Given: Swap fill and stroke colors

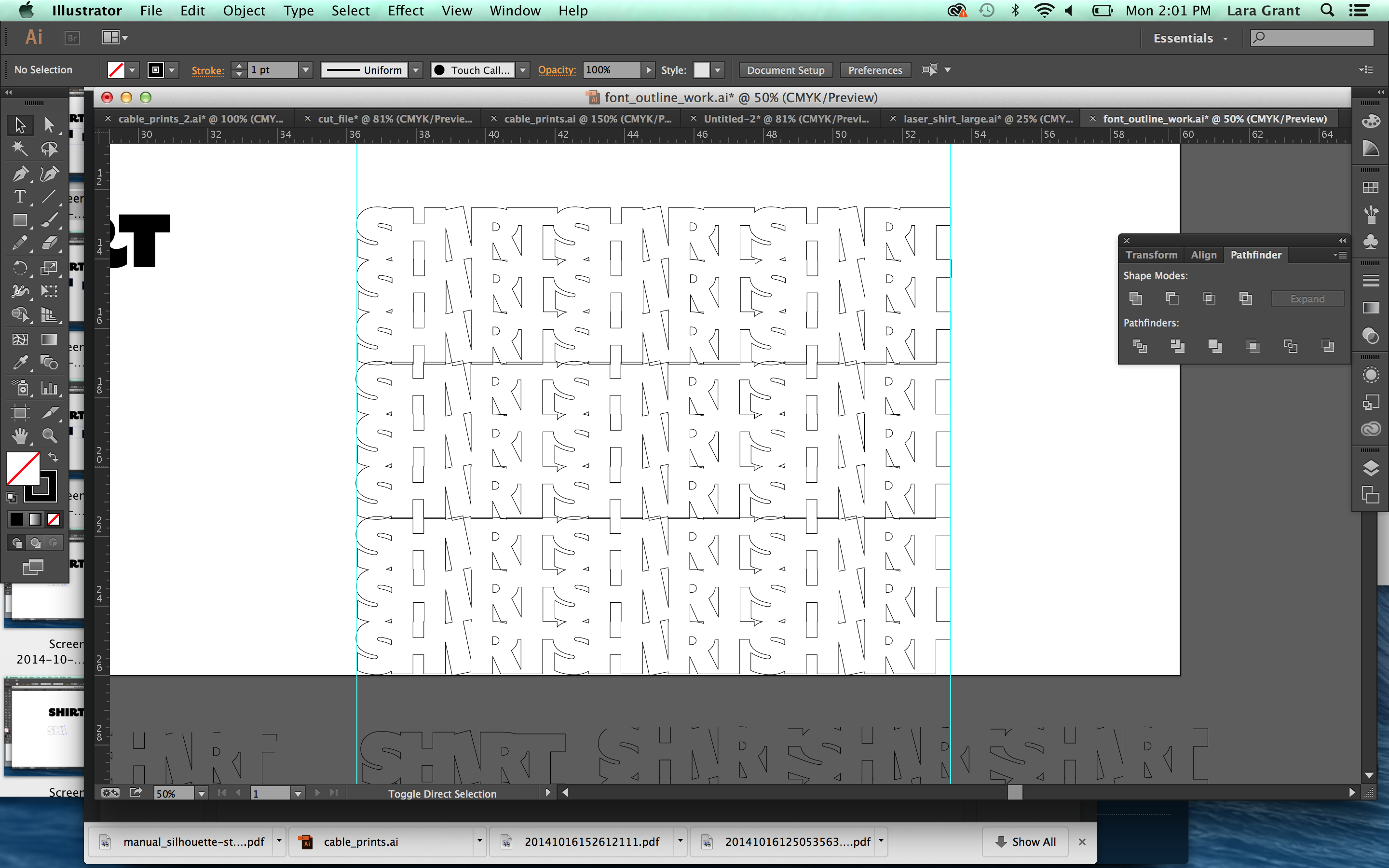Looking at the screenshot, I should pos(54,457).
